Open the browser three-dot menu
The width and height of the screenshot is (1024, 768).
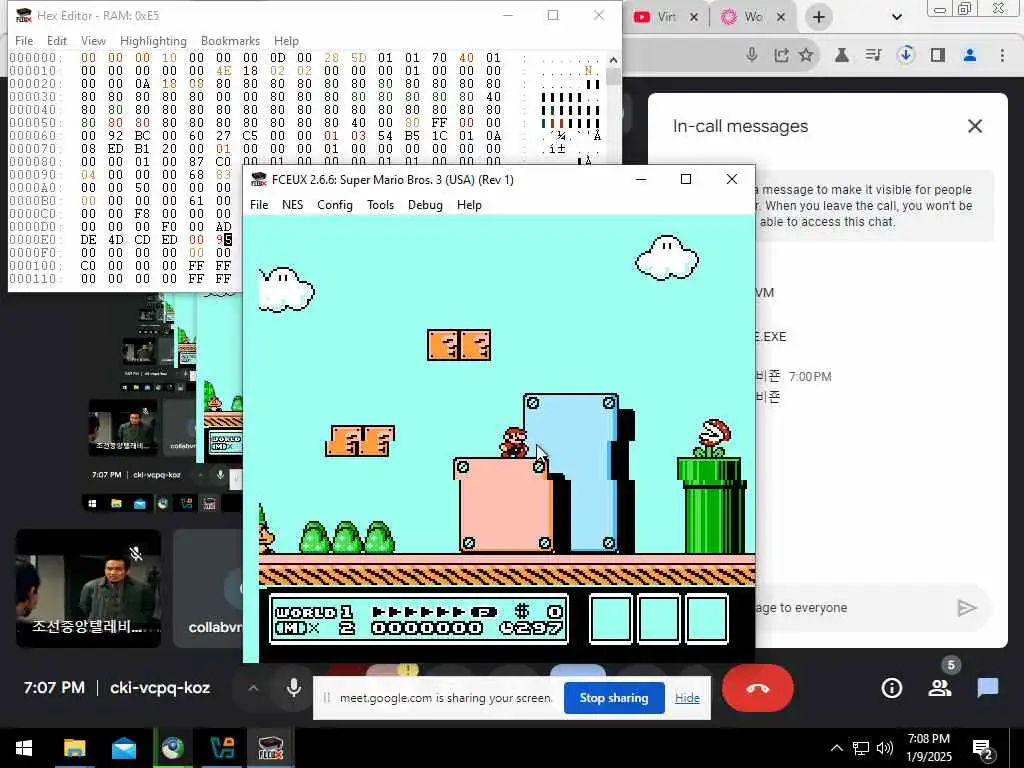[x=1002, y=55]
